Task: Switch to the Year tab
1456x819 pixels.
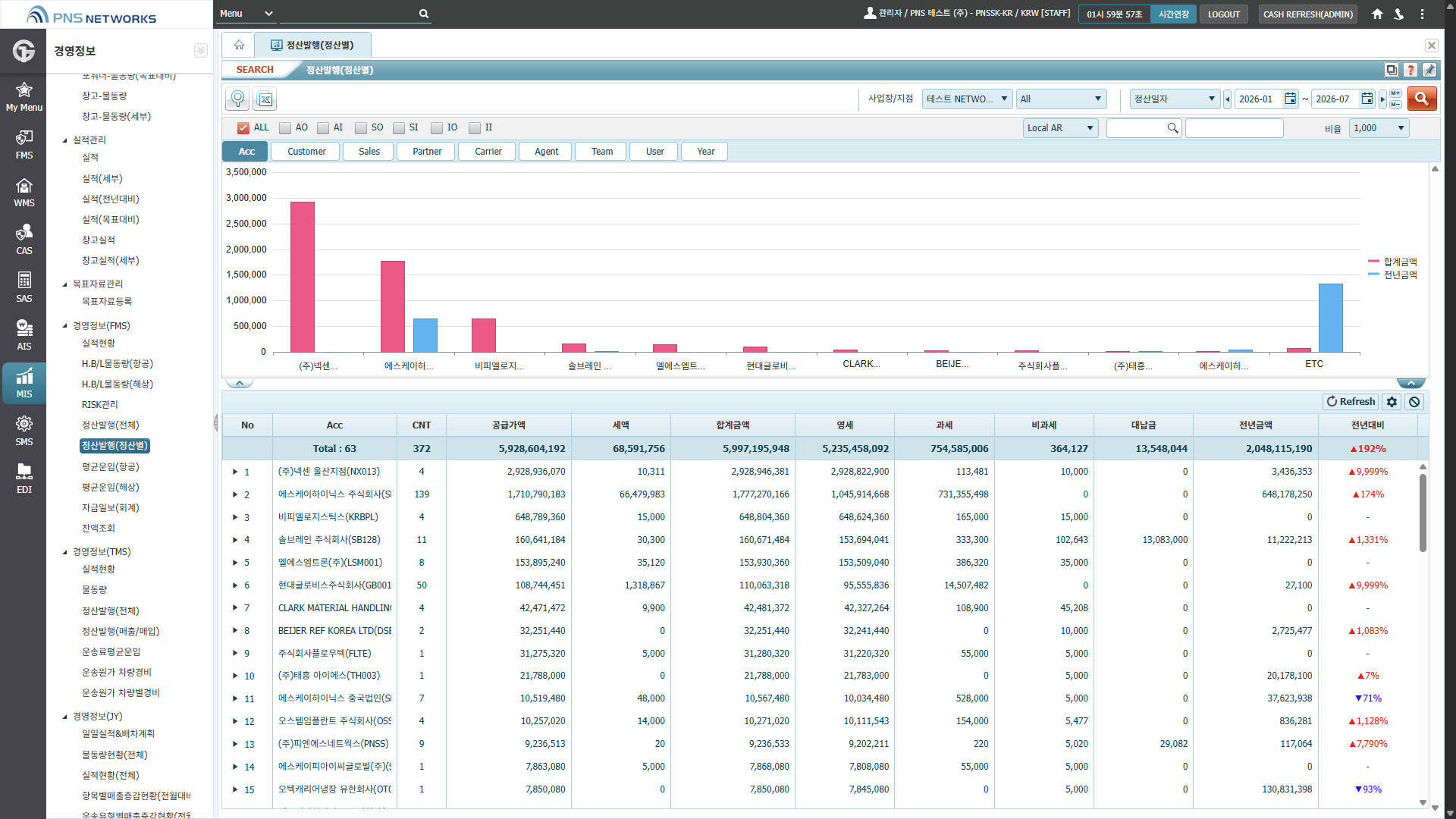Action: pyautogui.click(x=705, y=152)
